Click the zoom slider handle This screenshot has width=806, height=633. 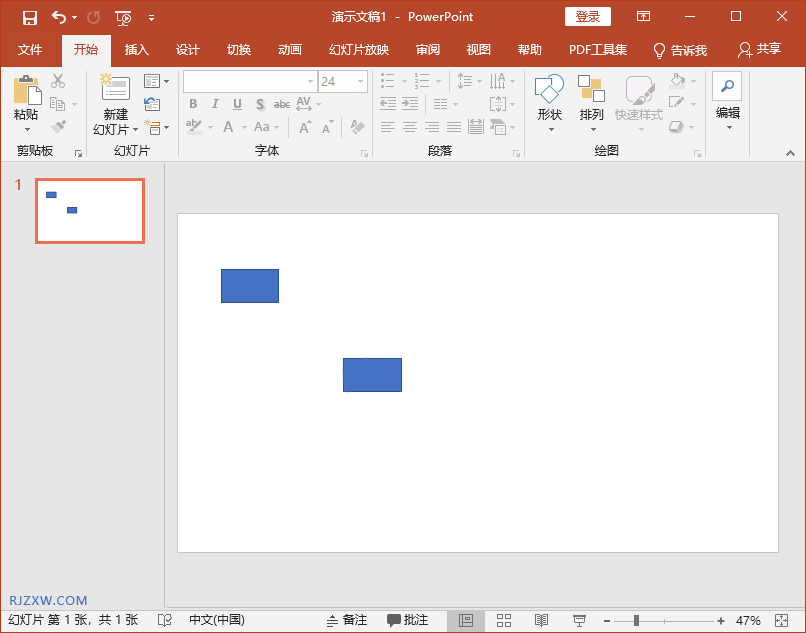pos(636,621)
